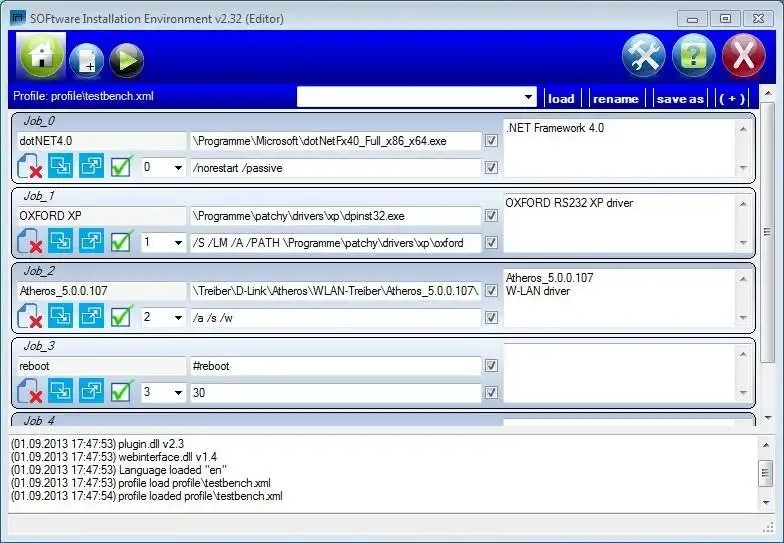Click green checkmark icon in Job_0

122,166
